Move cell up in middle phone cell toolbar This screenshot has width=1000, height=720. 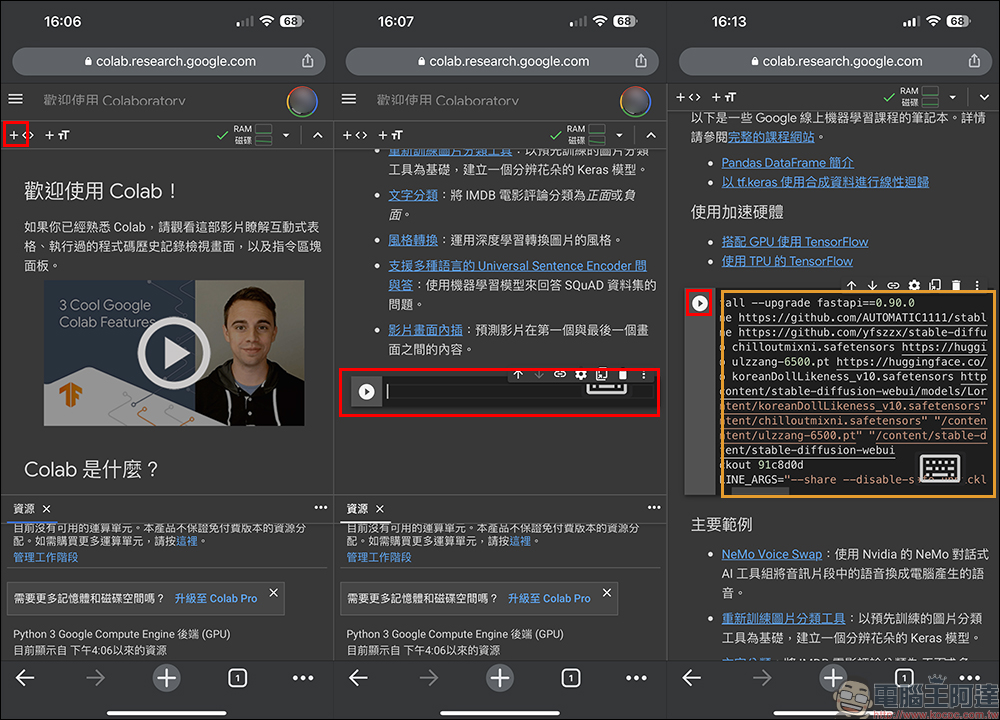pos(518,374)
